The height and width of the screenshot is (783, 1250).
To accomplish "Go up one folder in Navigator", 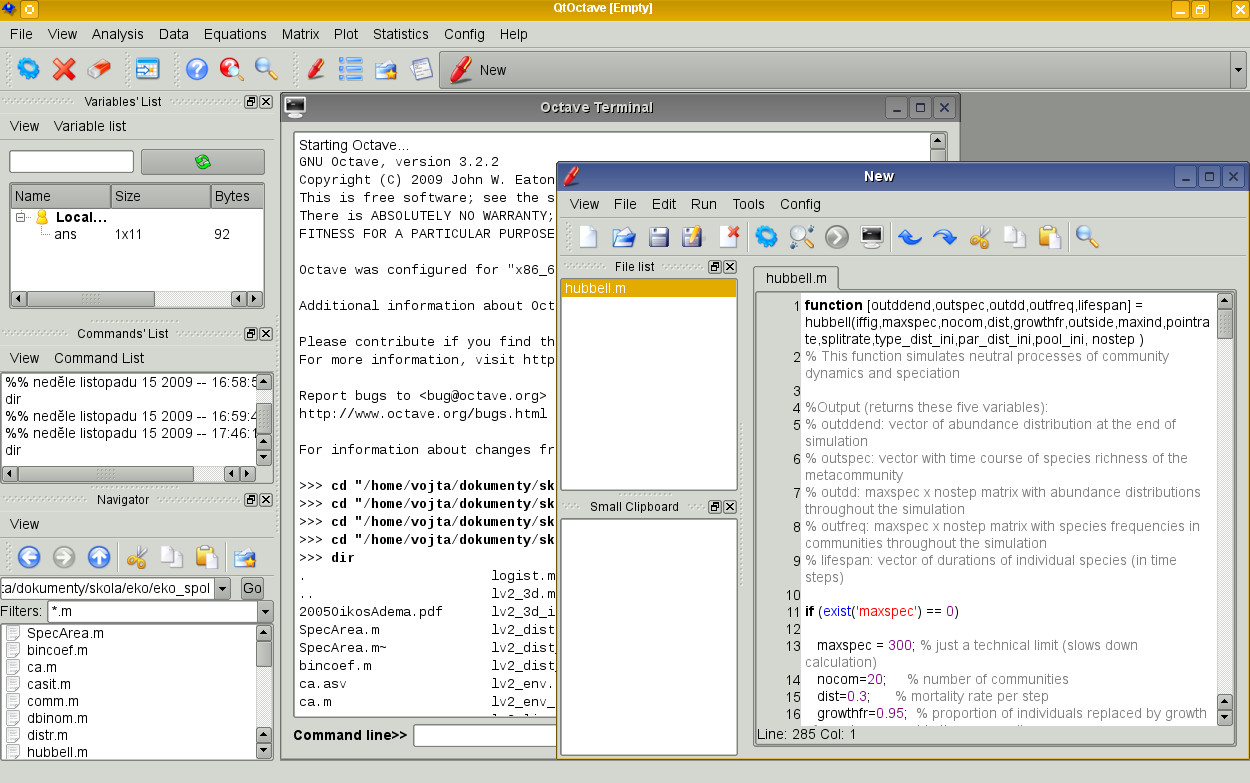I will pos(98,557).
